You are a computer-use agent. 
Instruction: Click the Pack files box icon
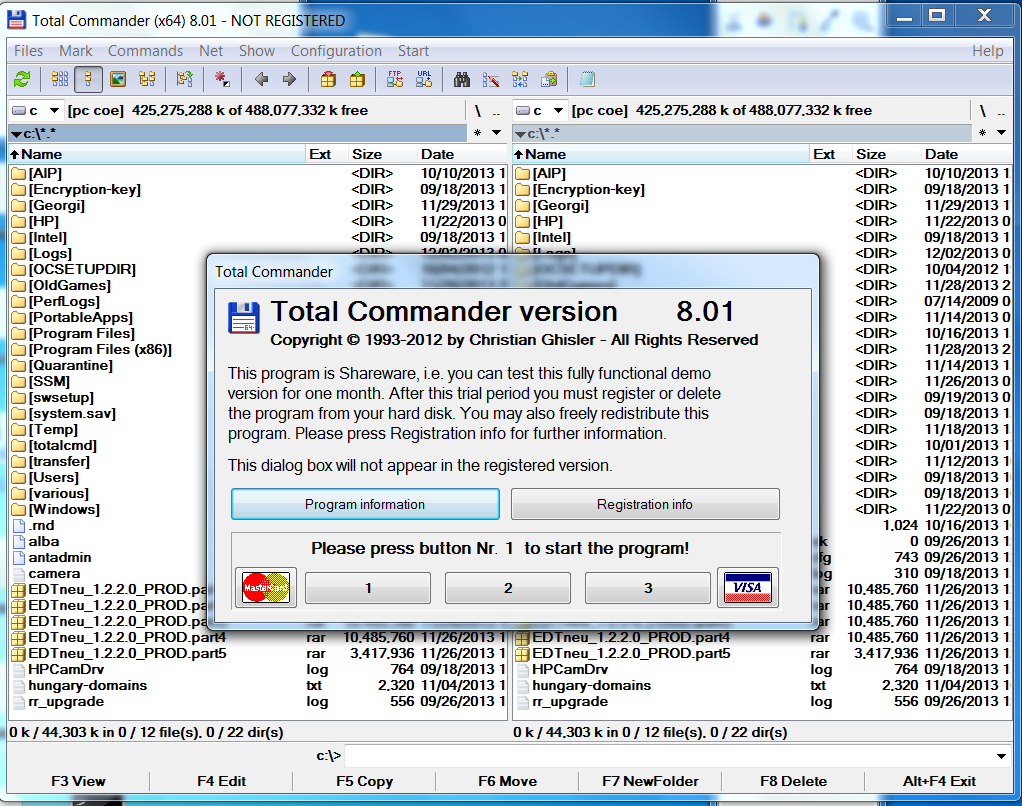click(328, 79)
